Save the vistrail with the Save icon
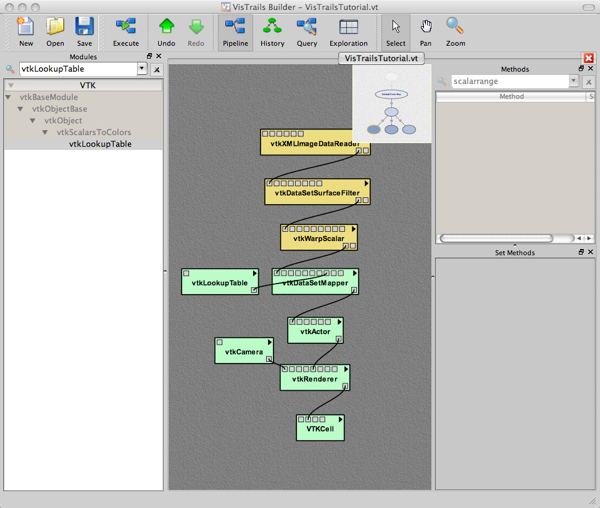Image resolution: width=600 pixels, height=508 pixels. click(84, 26)
